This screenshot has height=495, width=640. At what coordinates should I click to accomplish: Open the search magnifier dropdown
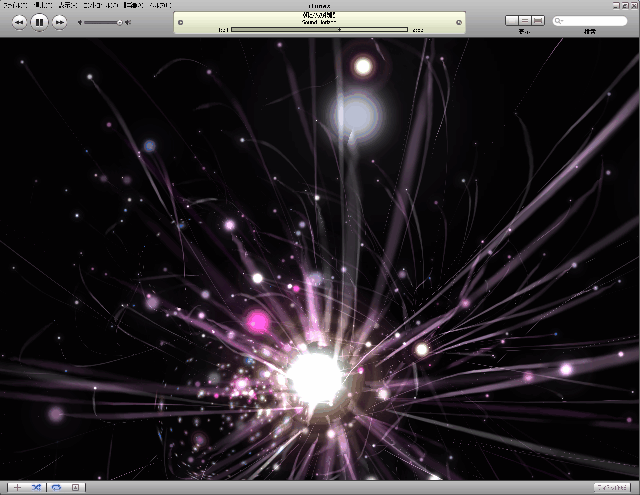coord(559,21)
